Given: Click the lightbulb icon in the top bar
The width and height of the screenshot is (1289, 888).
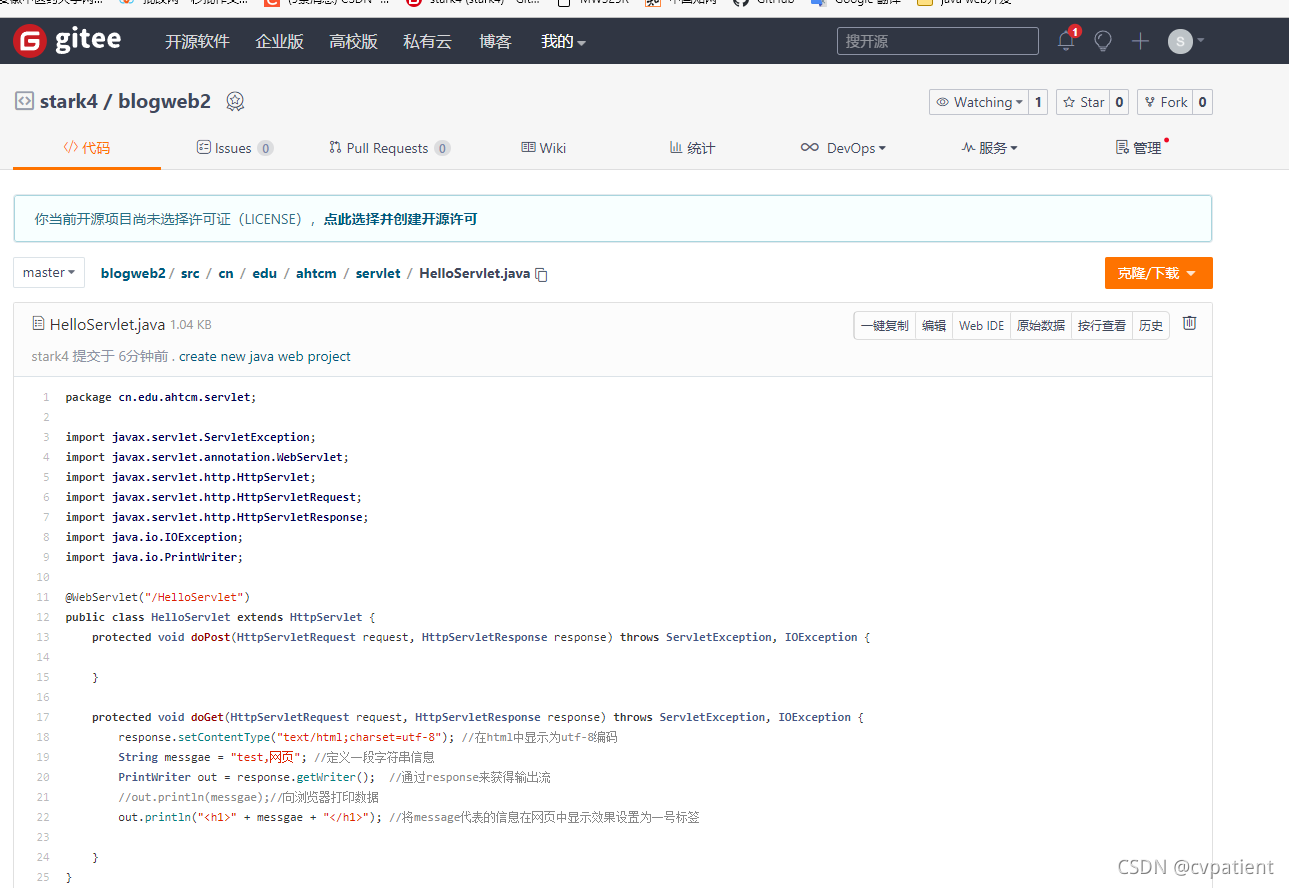Looking at the screenshot, I should coord(1101,41).
